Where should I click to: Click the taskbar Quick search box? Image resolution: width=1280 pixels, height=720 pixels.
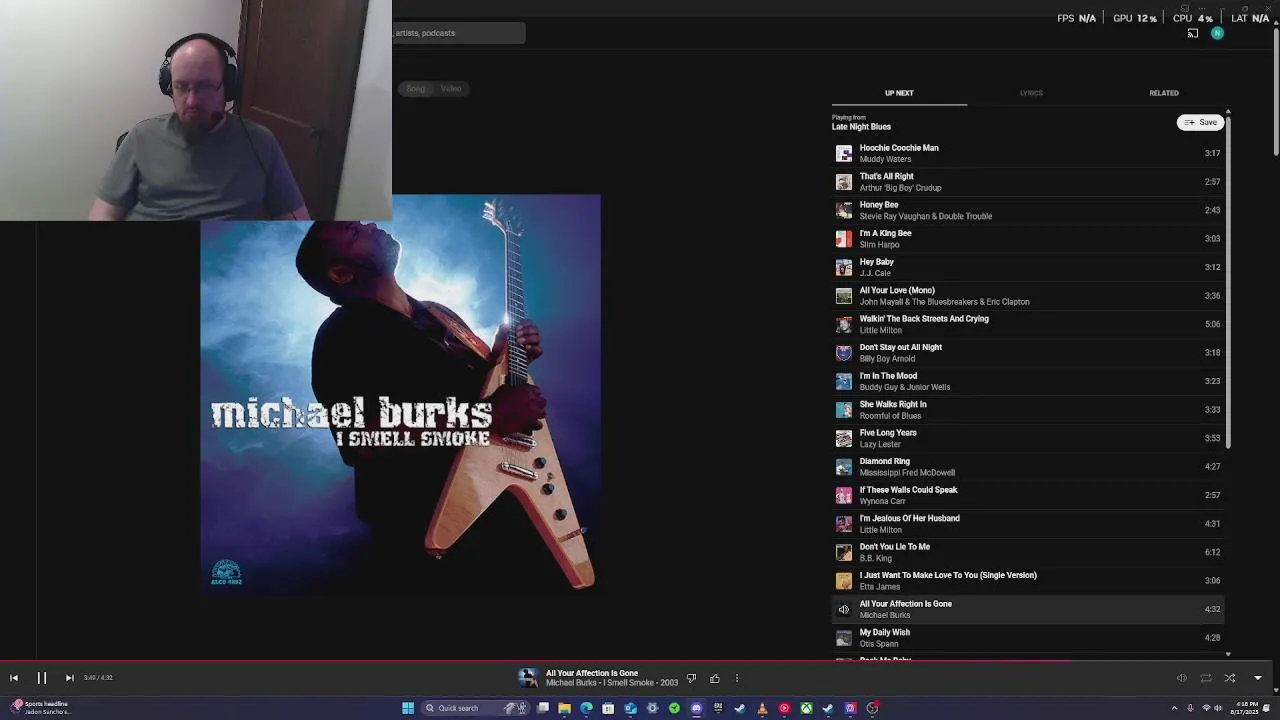[x=475, y=708]
